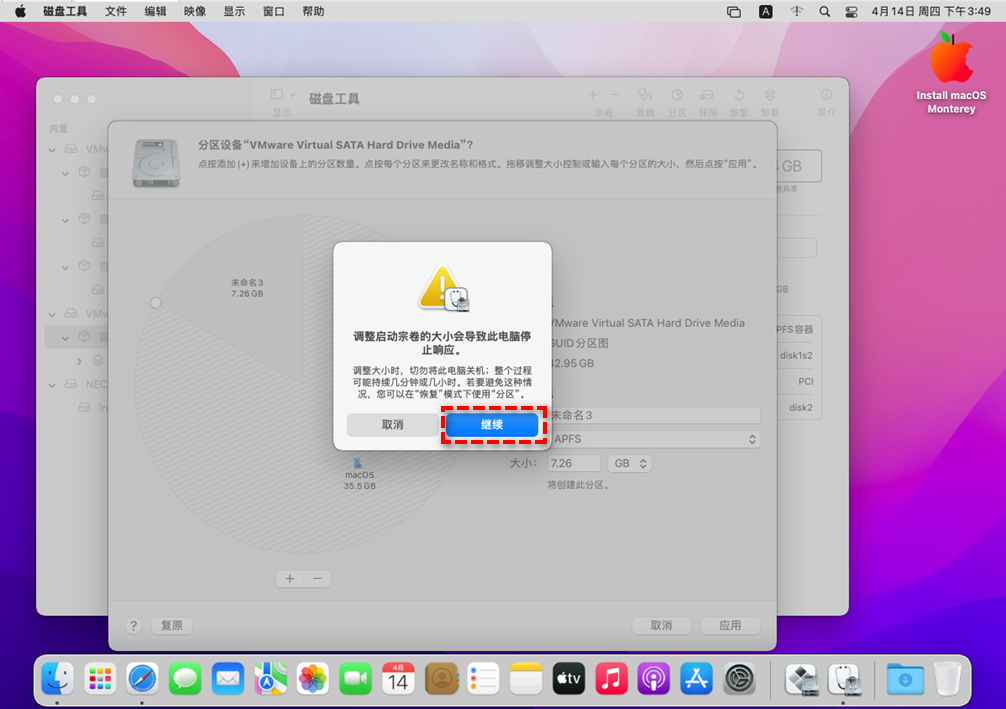Screen dimensions: 1006x709
Task: Open the 文件 menu
Action: 116,12
